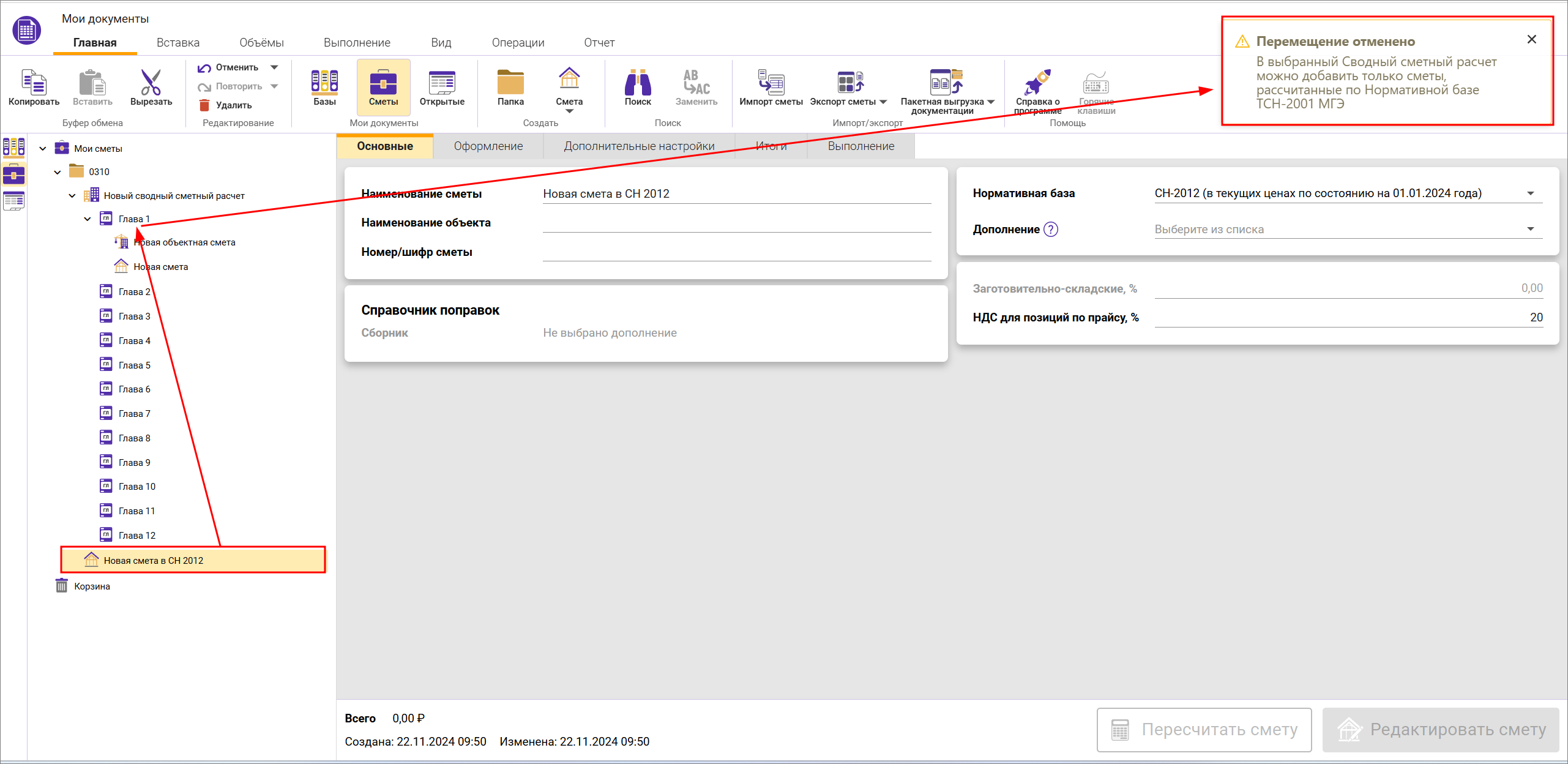Screen dimensions: 1568x764
Task: Open the Нормативная база dropdown
Action: click(x=1530, y=193)
